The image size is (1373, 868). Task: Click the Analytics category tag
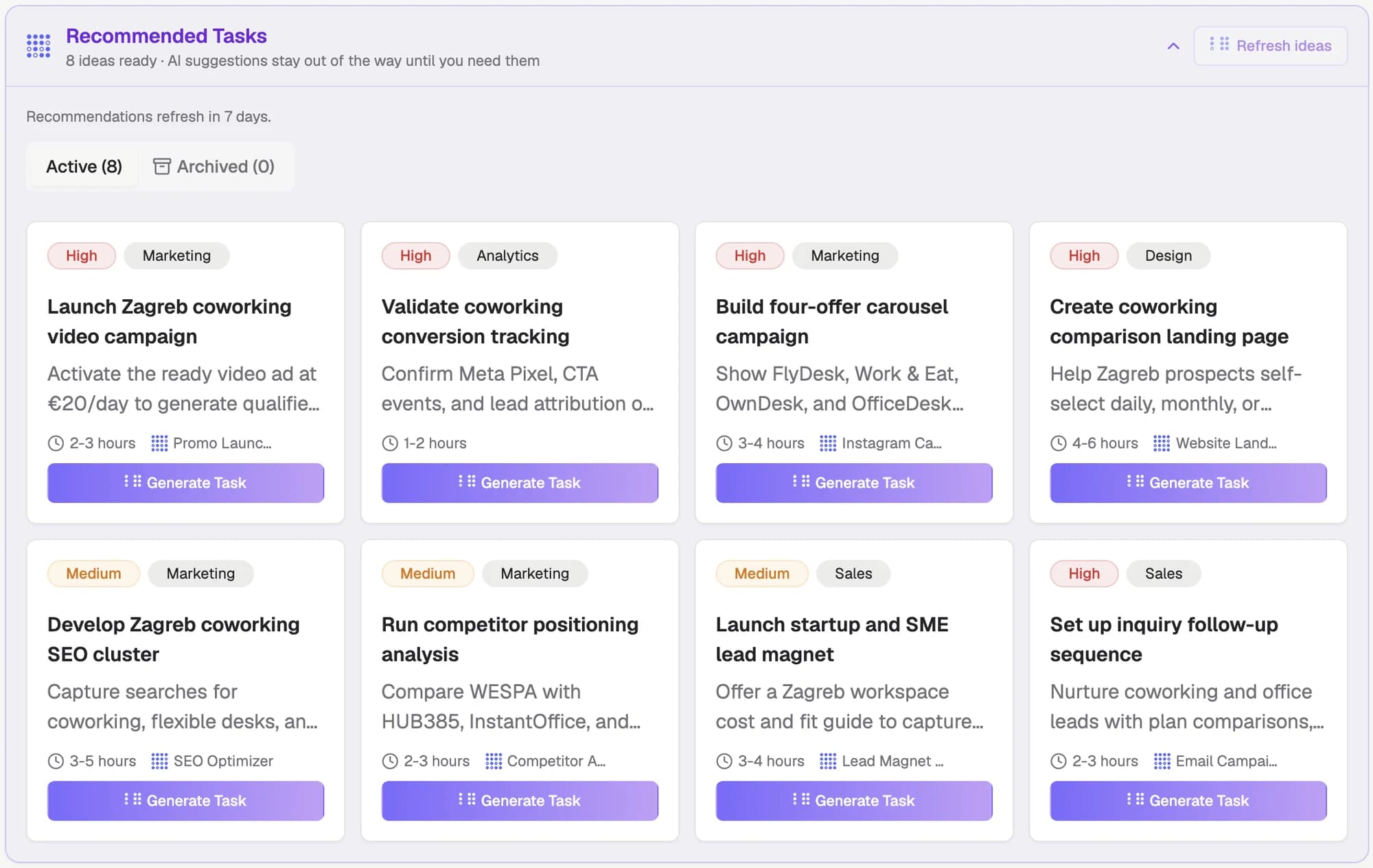point(507,256)
